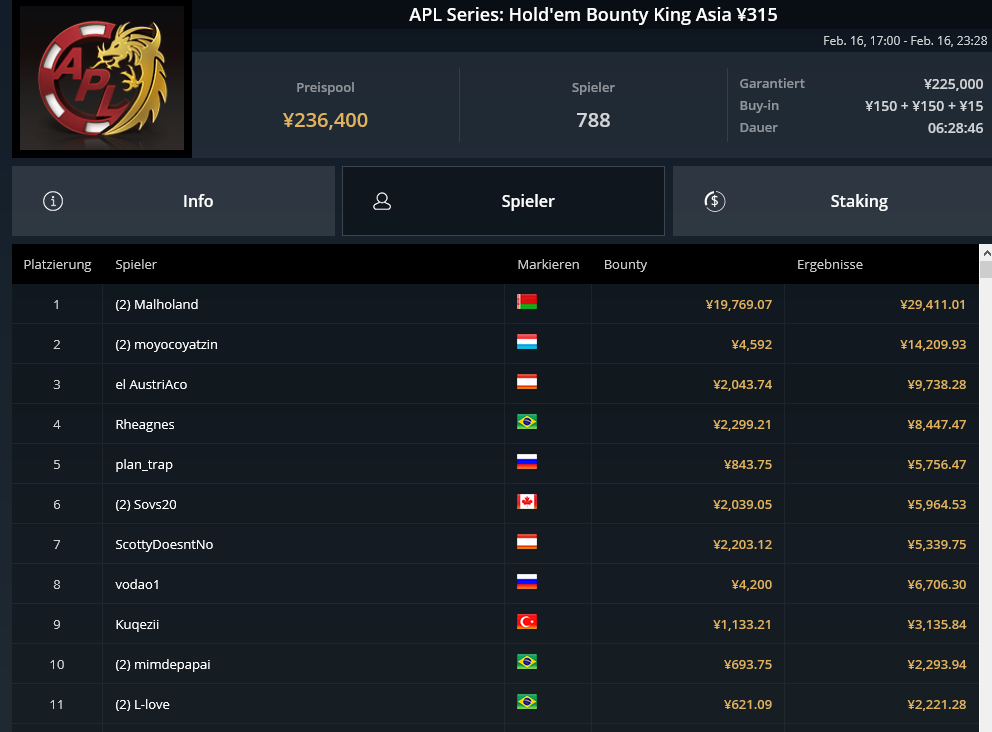Click the APL dragon chip logo
992x732 pixels.
point(102,78)
